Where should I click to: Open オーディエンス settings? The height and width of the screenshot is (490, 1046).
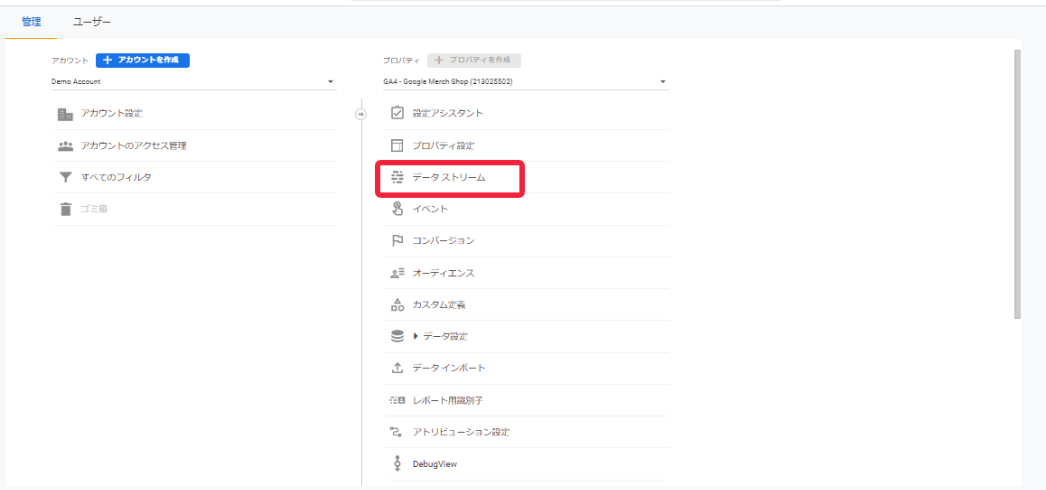[x=444, y=273]
